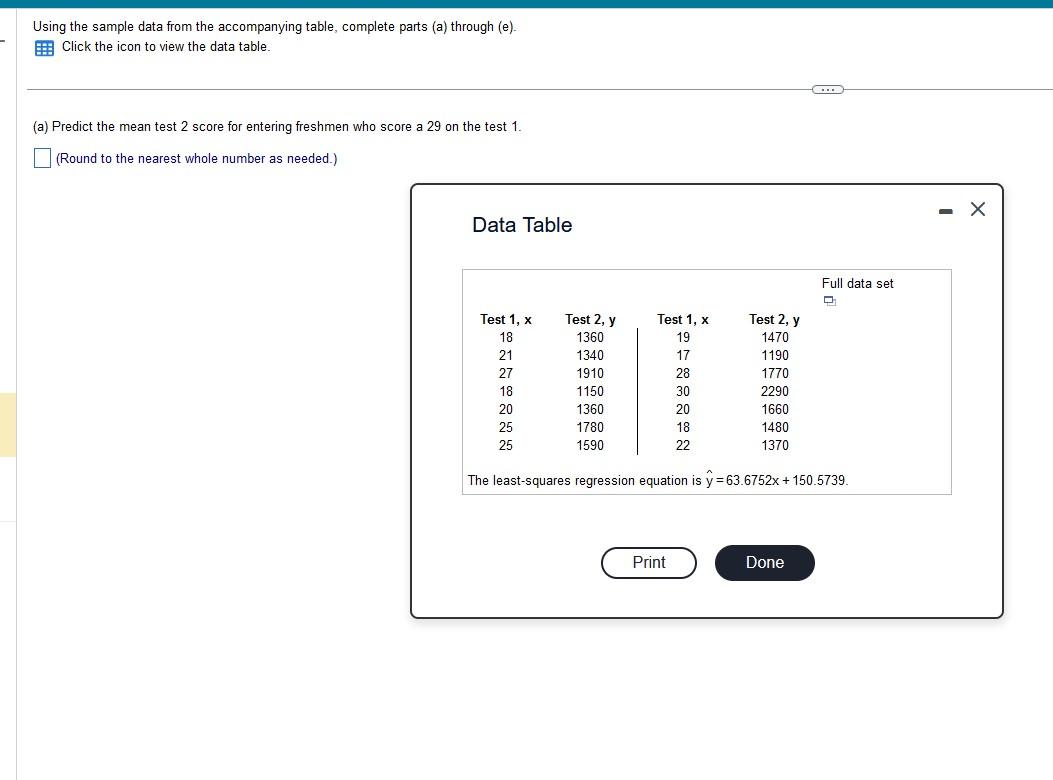Click the part (a) prediction question text
This screenshot has width=1053, height=780.
pyautogui.click(x=277, y=126)
